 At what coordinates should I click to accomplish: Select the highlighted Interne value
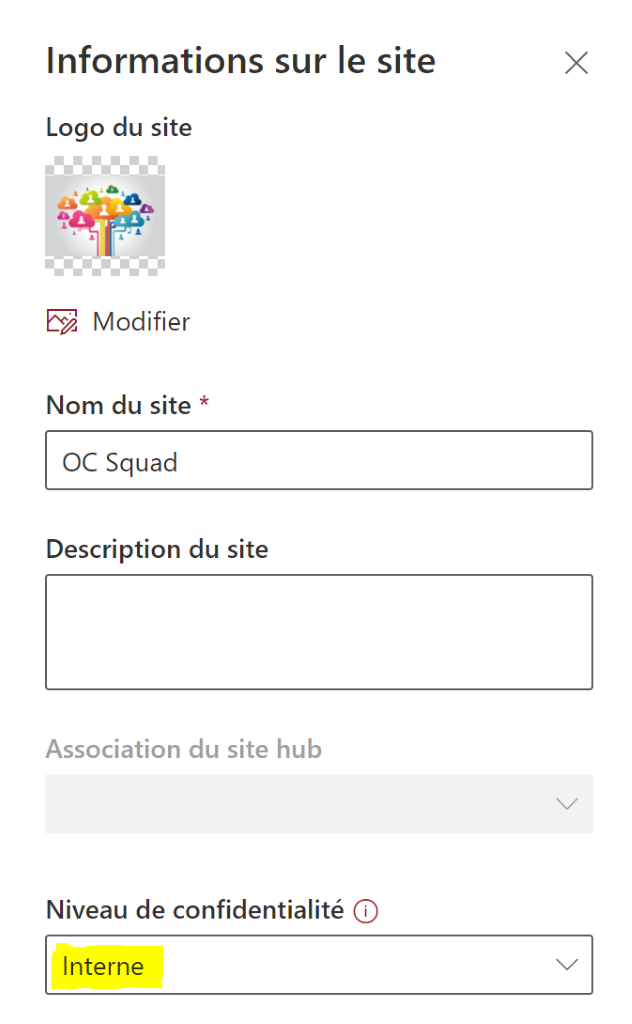pos(103,966)
